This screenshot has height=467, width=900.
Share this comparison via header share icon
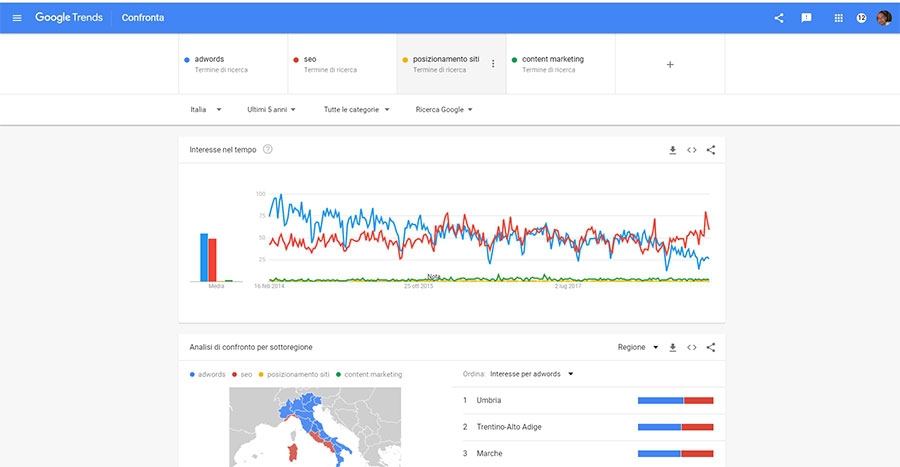779,18
